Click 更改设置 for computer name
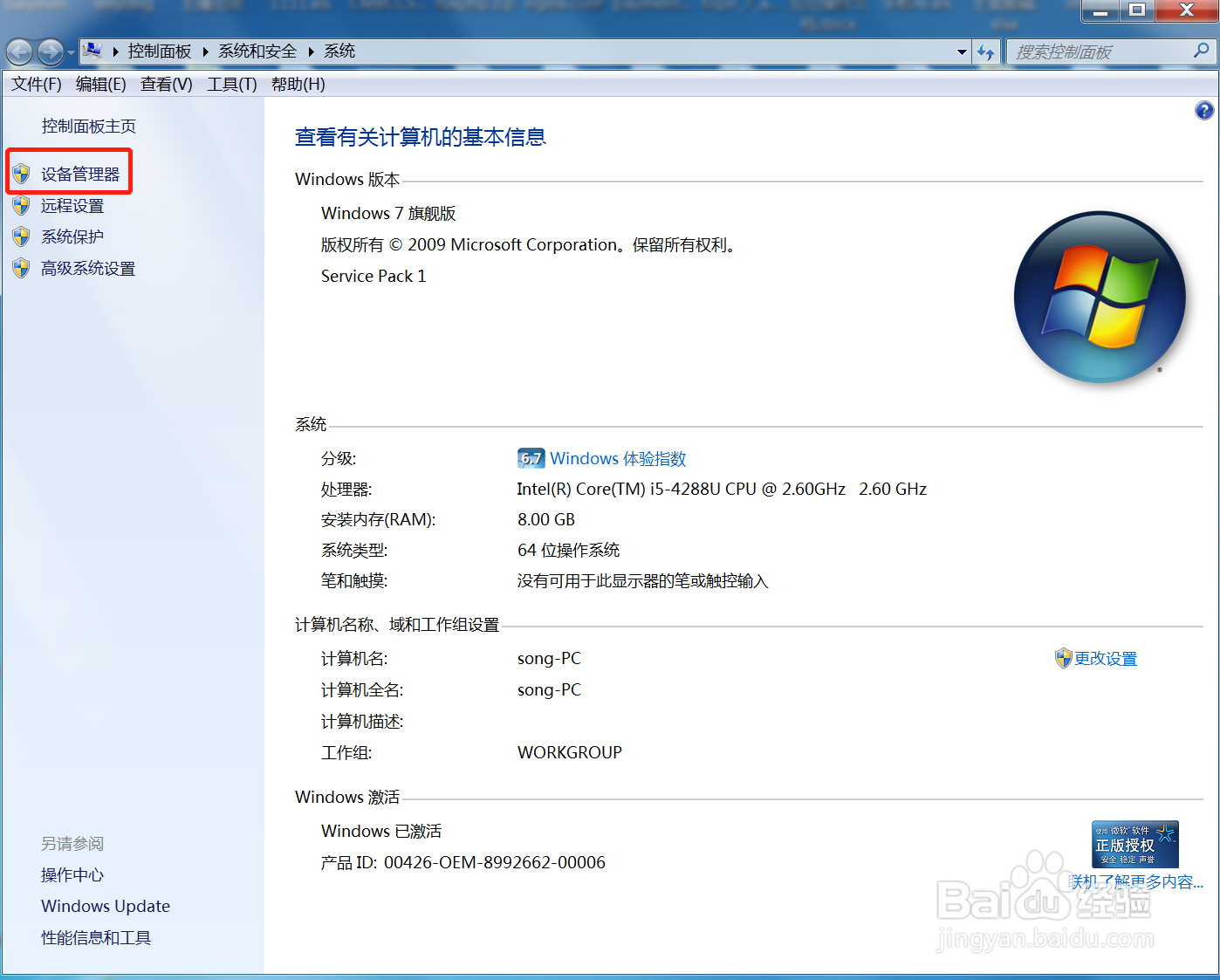This screenshot has height=980, width=1220. coord(1105,658)
